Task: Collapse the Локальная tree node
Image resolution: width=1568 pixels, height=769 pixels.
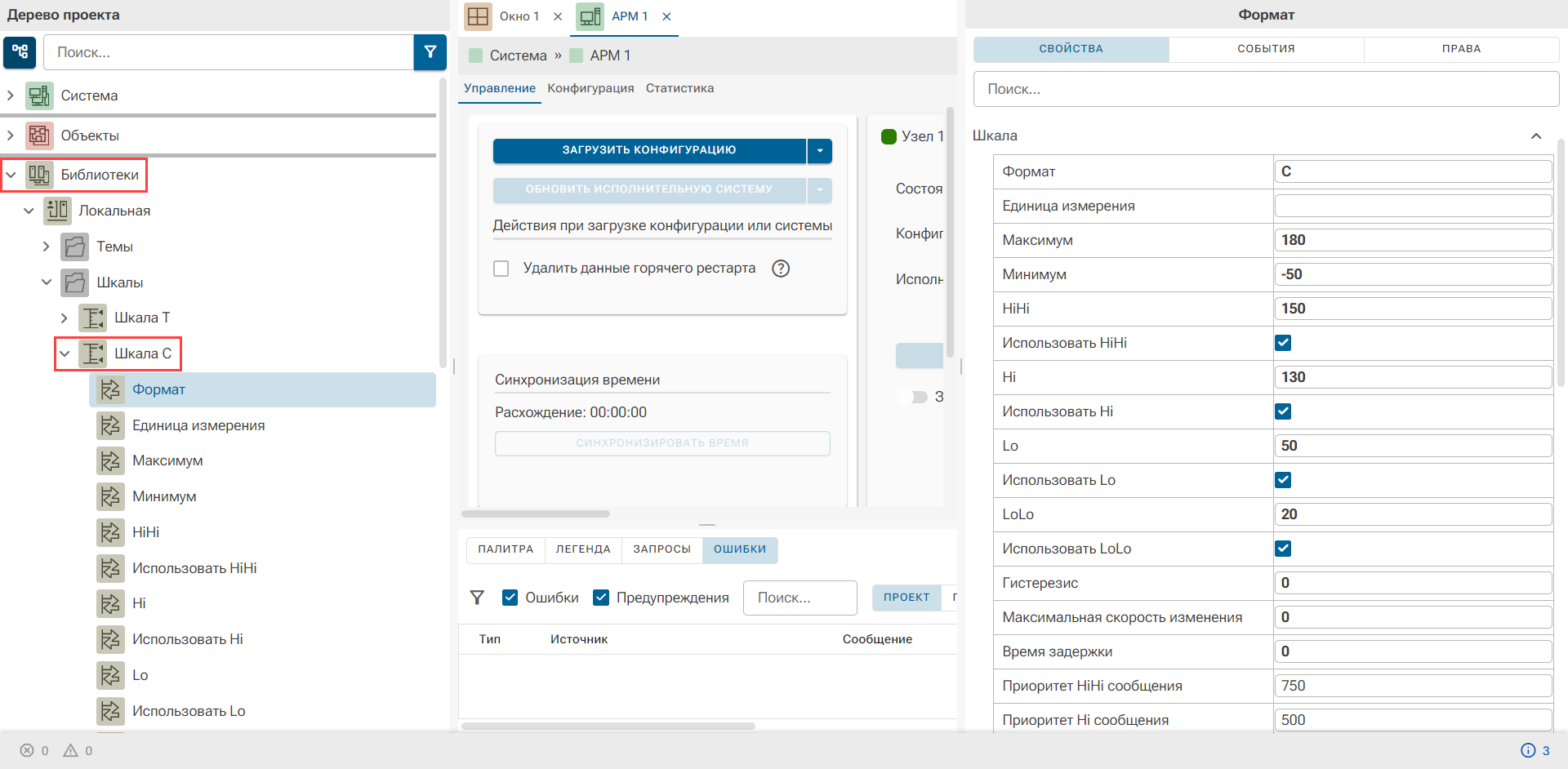Action: point(29,211)
